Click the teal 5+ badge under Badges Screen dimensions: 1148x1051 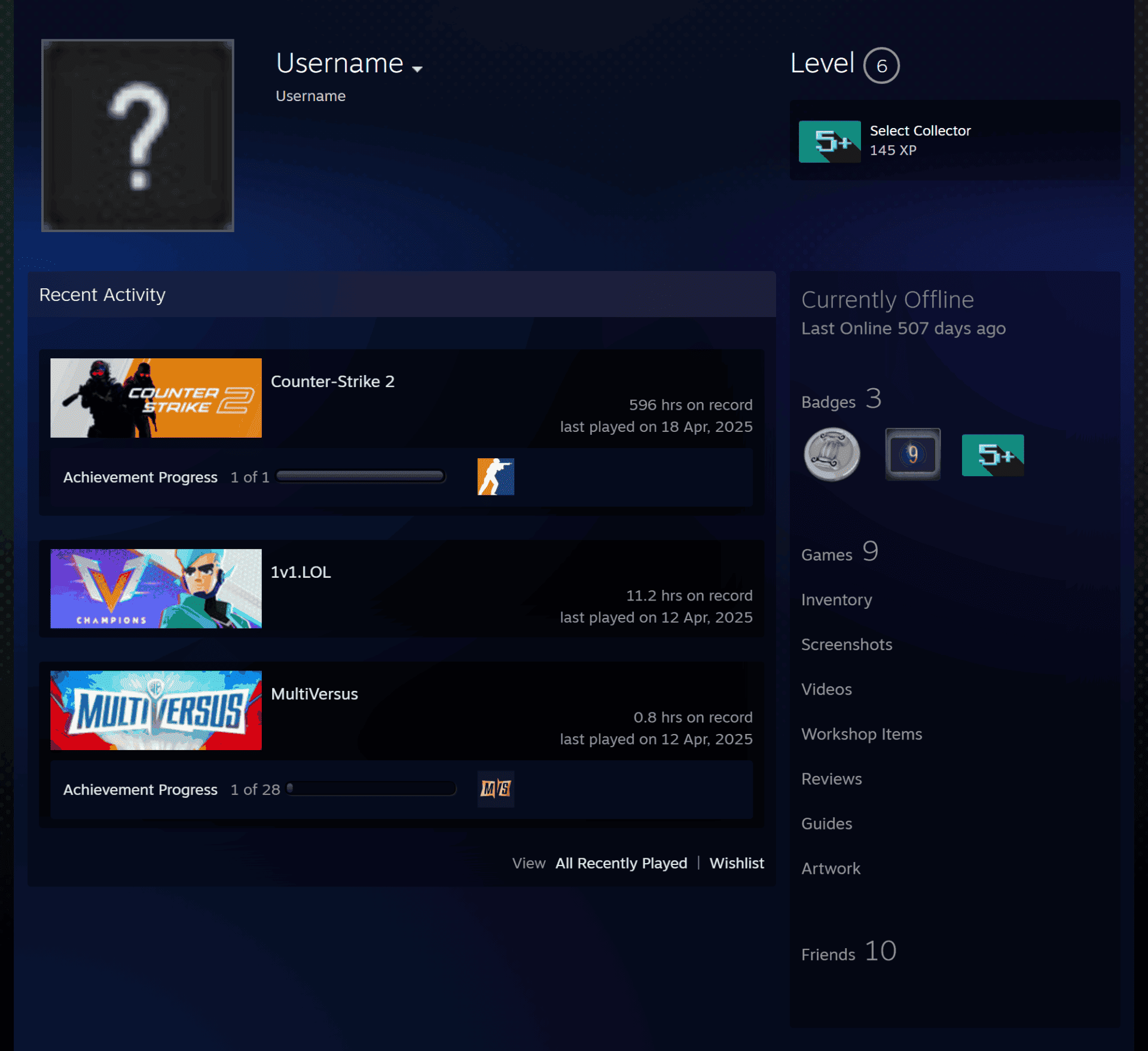[x=993, y=455]
